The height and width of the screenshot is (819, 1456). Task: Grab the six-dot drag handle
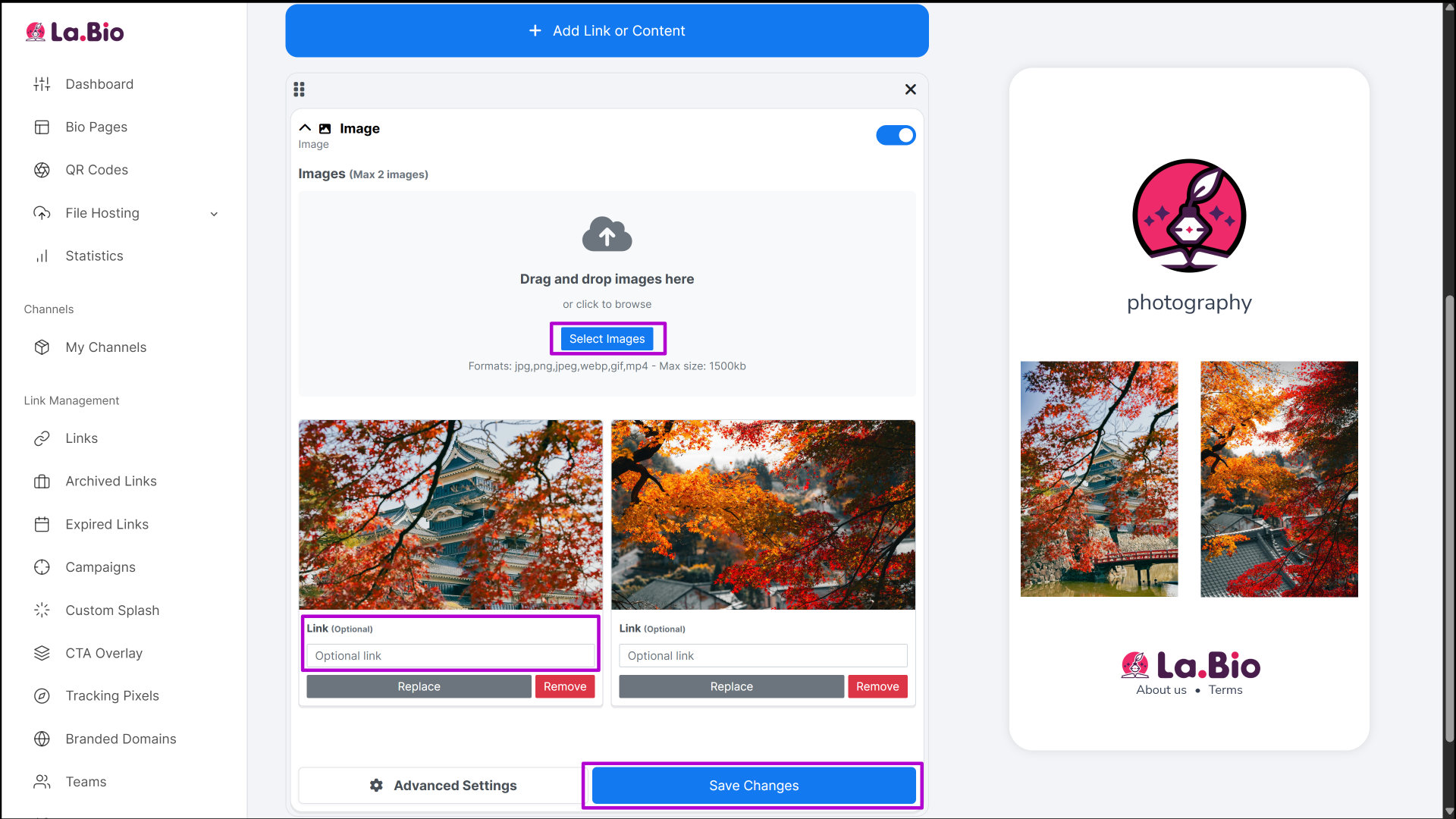[299, 89]
